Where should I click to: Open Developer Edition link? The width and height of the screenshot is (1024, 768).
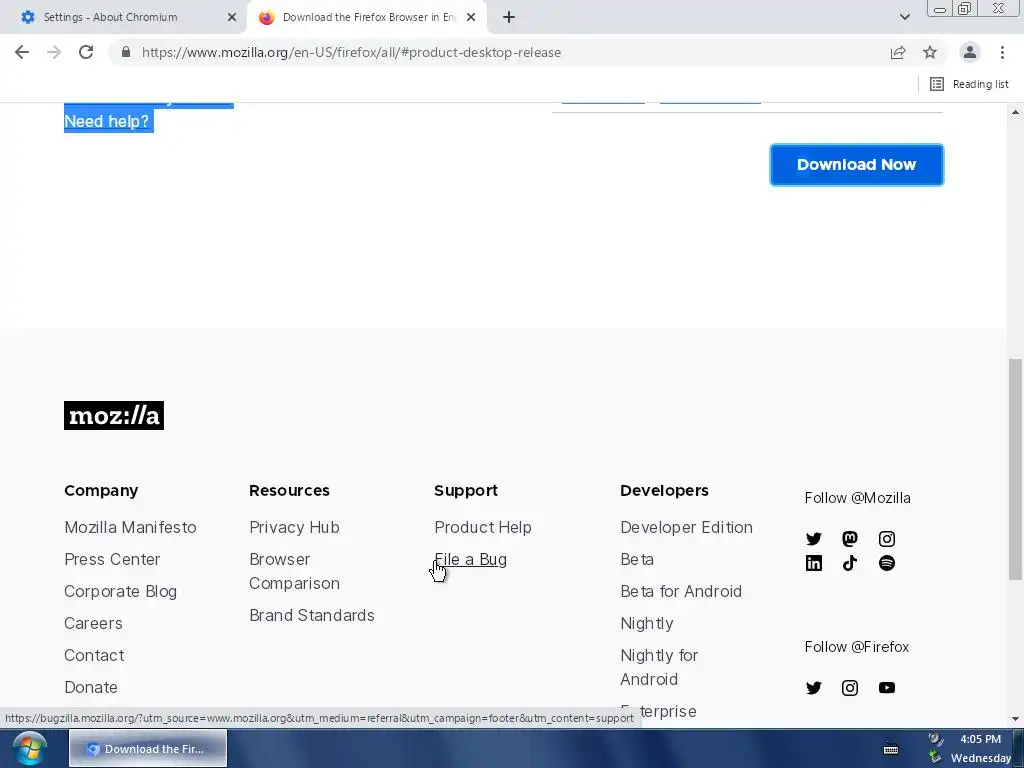pos(686,527)
